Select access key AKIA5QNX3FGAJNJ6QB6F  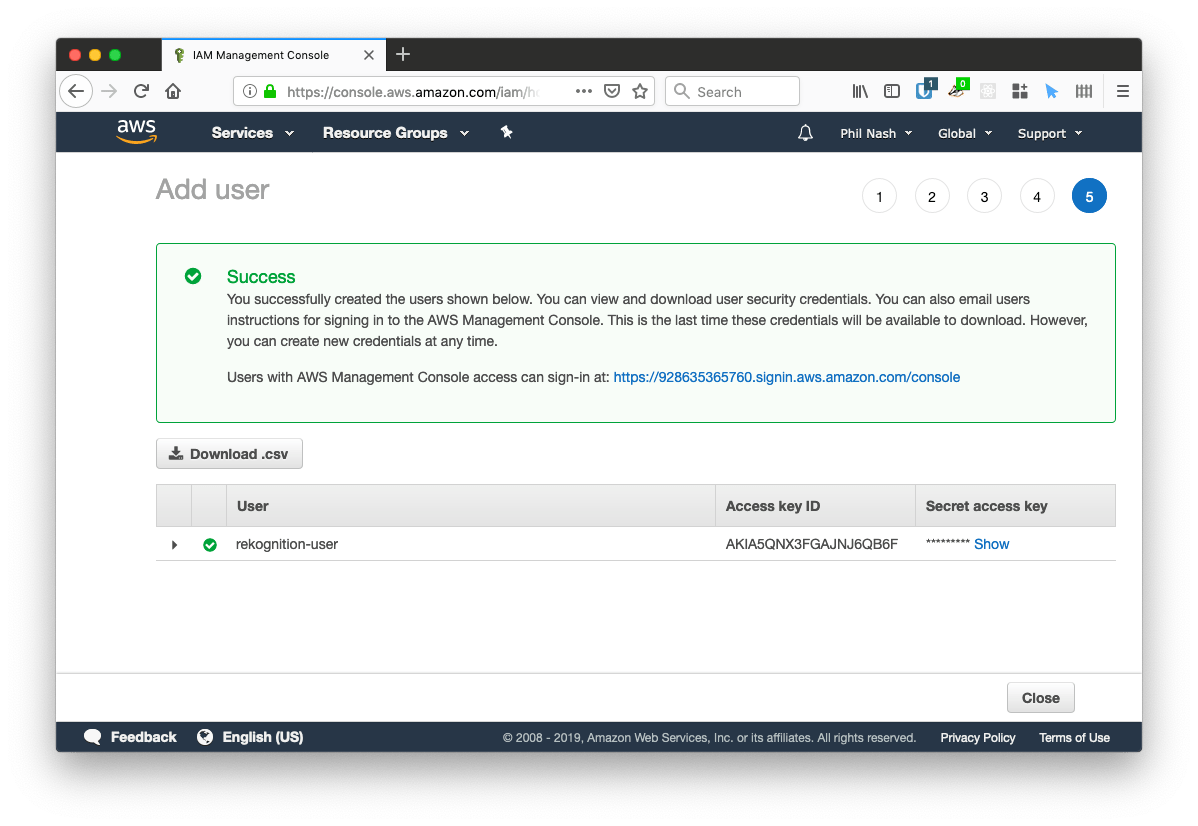pos(811,544)
